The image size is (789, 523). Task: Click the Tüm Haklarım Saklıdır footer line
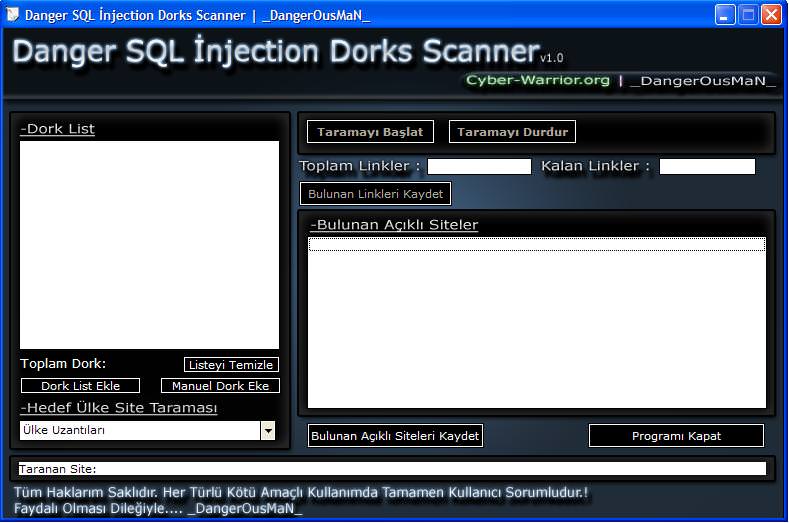click(x=300, y=492)
